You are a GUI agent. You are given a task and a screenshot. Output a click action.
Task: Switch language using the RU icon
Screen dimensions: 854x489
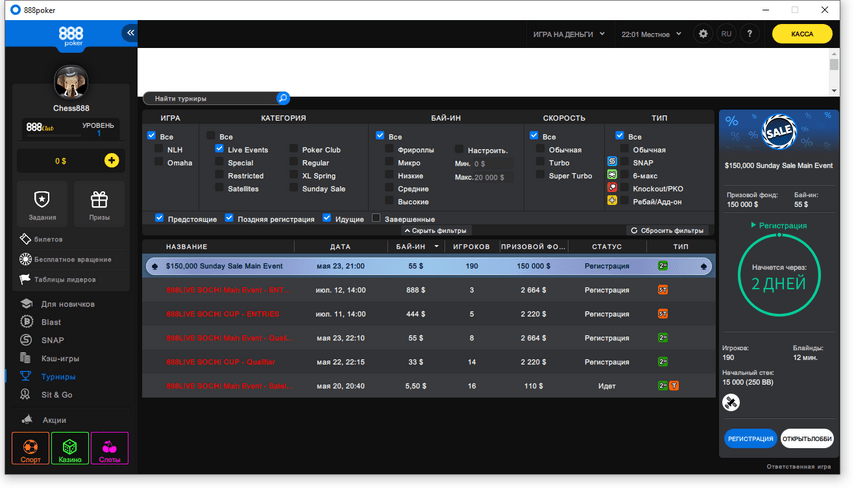(726, 34)
